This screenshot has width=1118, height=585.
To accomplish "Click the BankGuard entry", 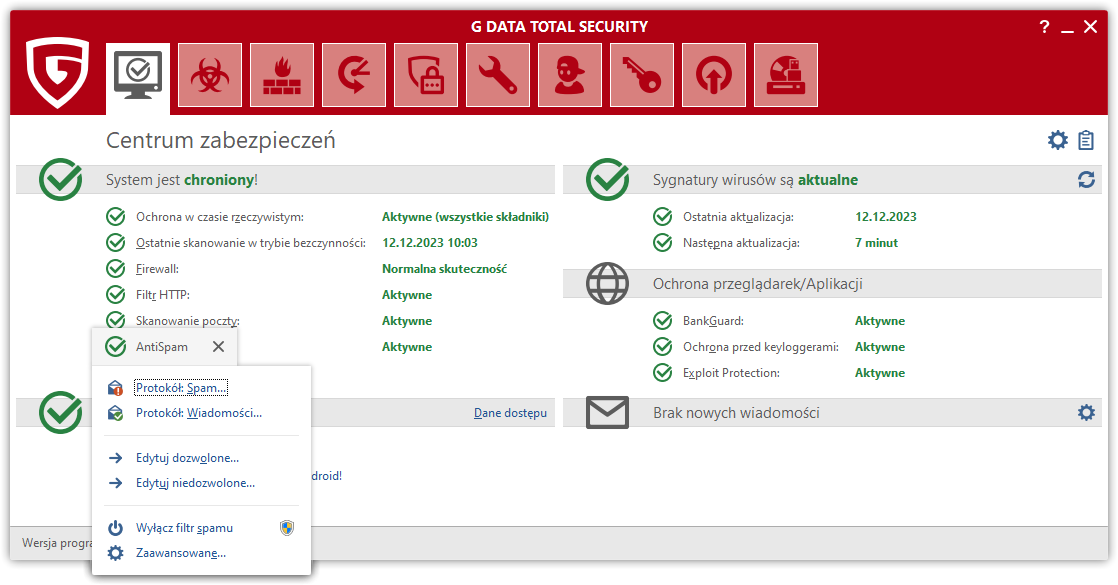I will coord(713,321).
